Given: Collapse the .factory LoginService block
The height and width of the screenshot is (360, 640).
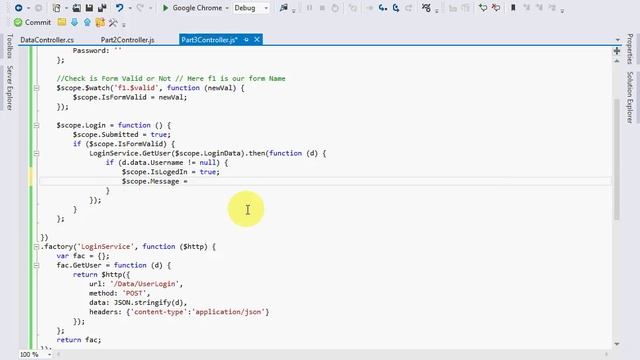Looking at the screenshot, I should click(x=36, y=247).
